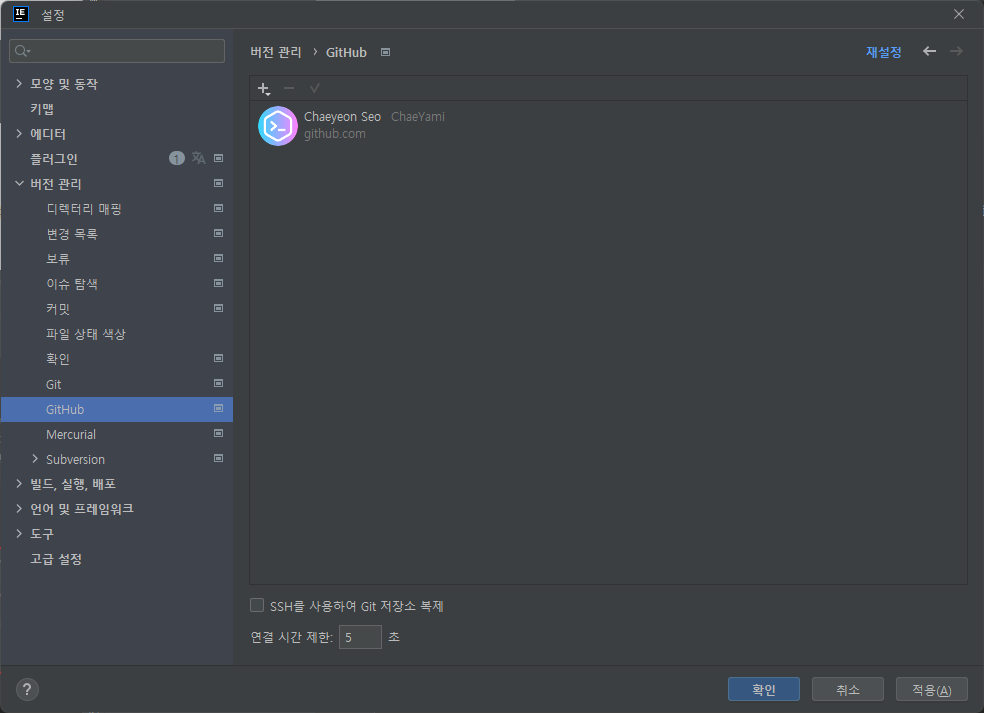This screenshot has height=713, width=984.
Task: Click project icon on 이슈 탐색 row
Action: point(218,283)
